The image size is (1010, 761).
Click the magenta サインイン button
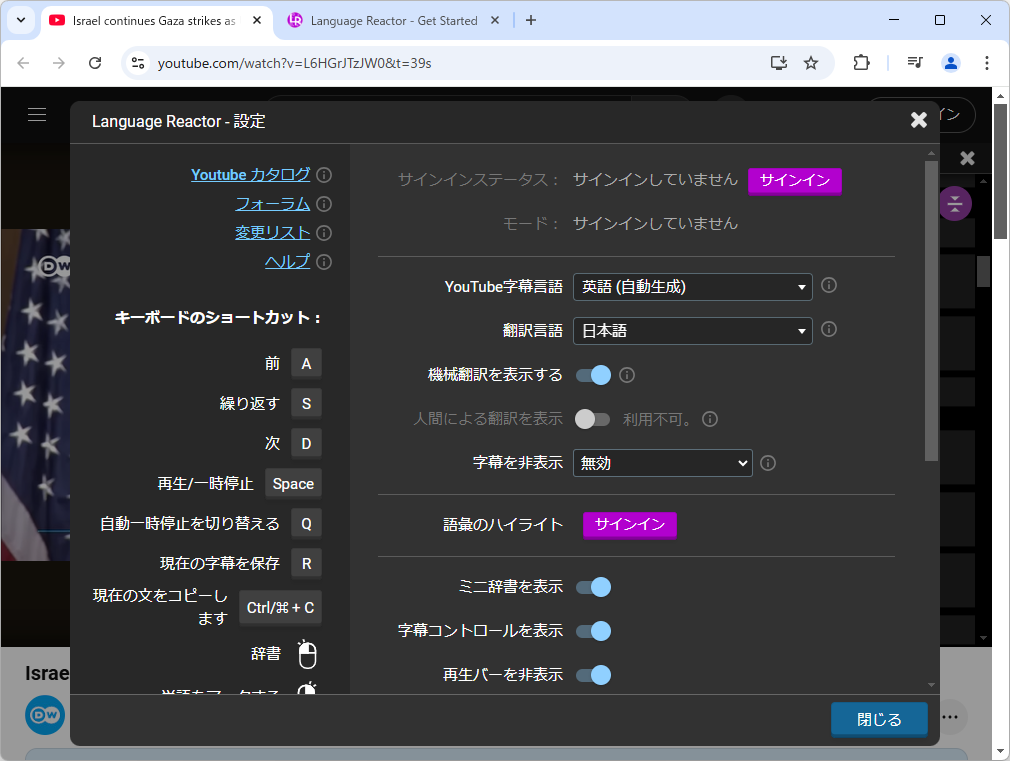click(794, 181)
